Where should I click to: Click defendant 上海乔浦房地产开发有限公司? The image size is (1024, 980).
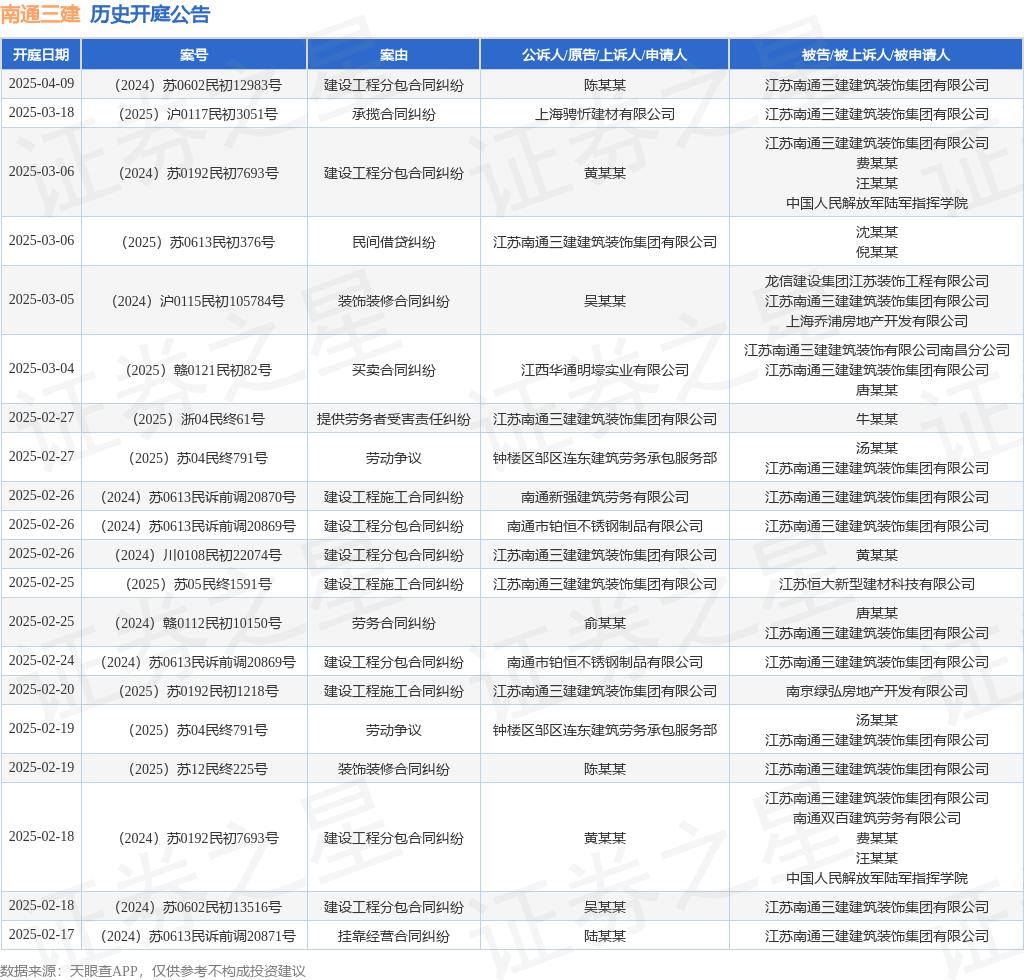click(x=876, y=321)
